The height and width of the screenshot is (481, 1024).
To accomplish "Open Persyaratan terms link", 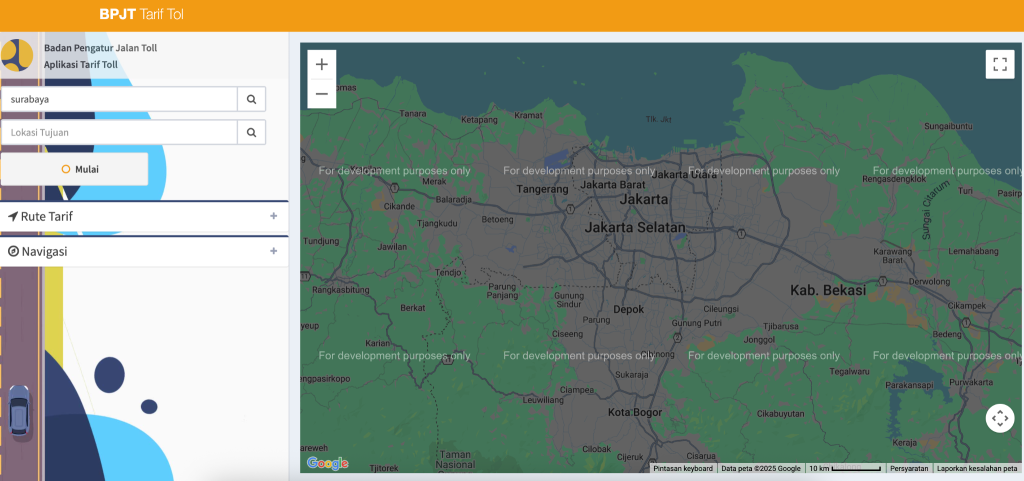I will coord(909,468).
